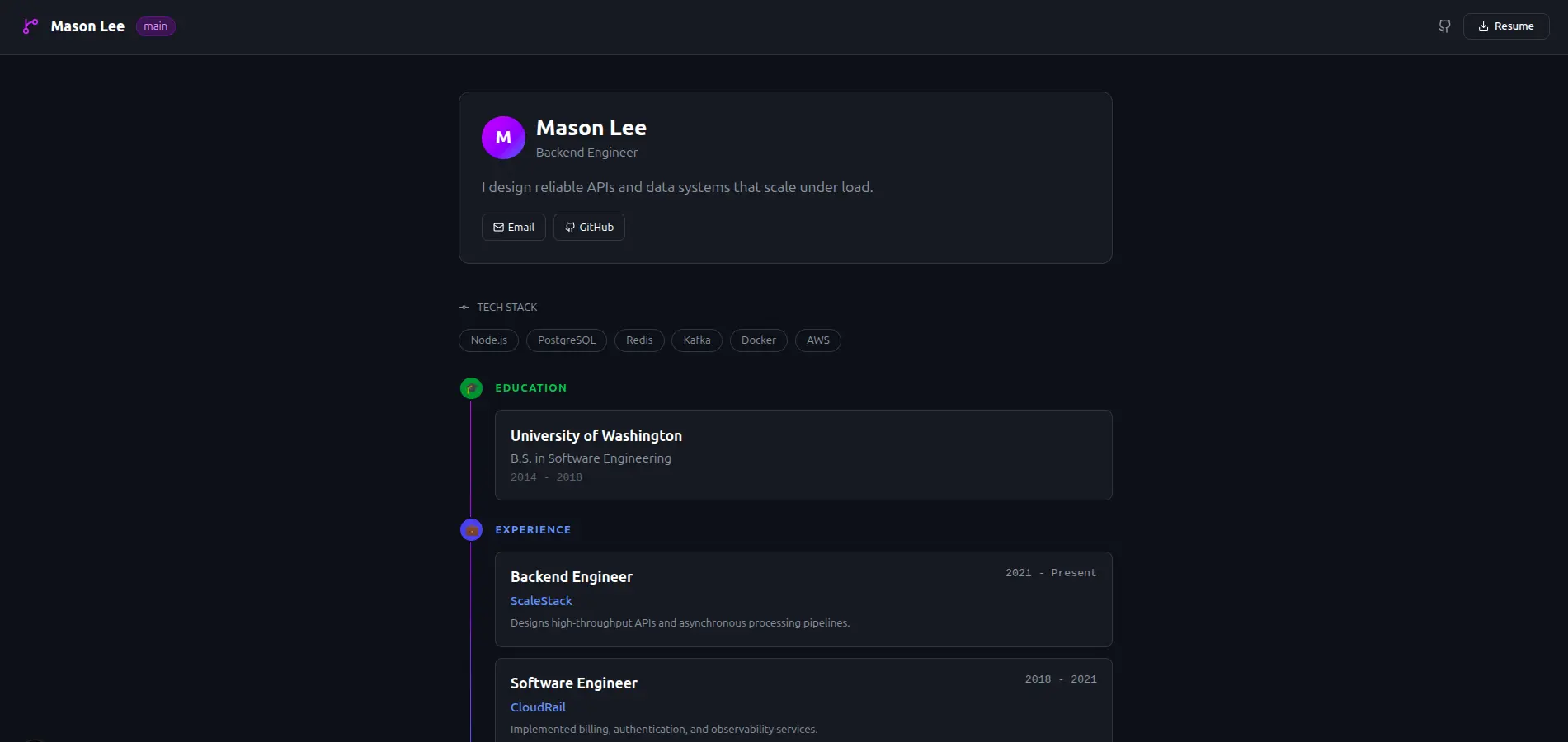Viewport: 1568px width, 742px height.
Task: Click the Mason Lee navbar title
Action: point(87,26)
